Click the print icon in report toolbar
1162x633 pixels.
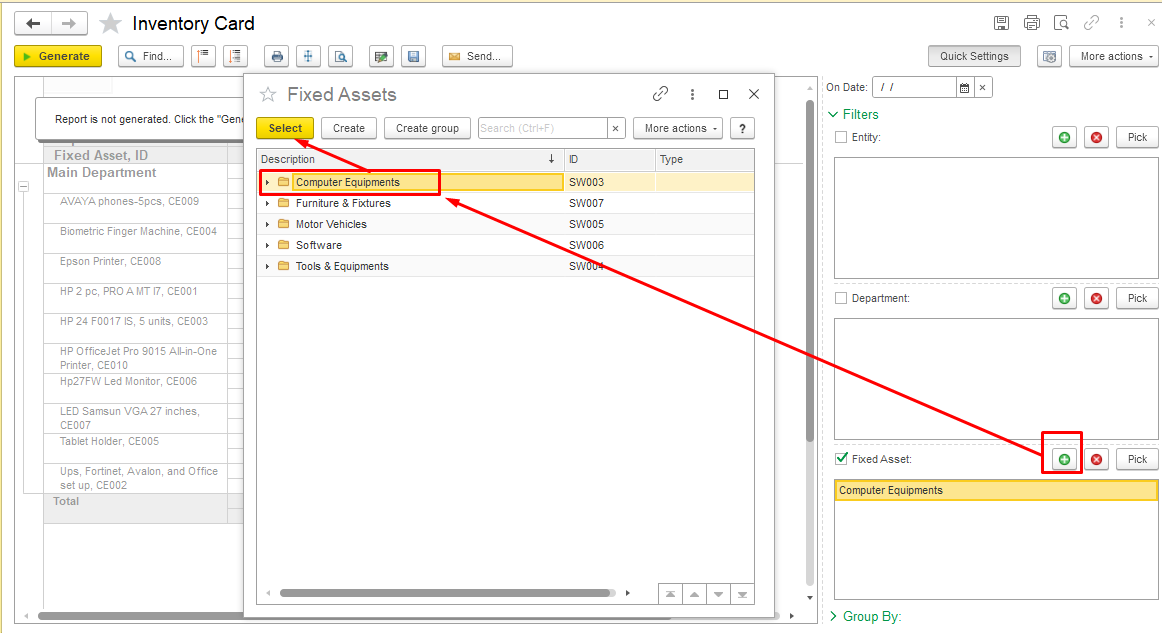pyautogui.click(x=277, y=57)
